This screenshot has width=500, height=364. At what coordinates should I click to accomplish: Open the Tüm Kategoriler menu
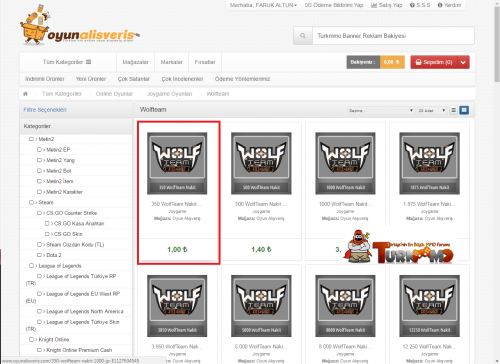coord(67,62)
